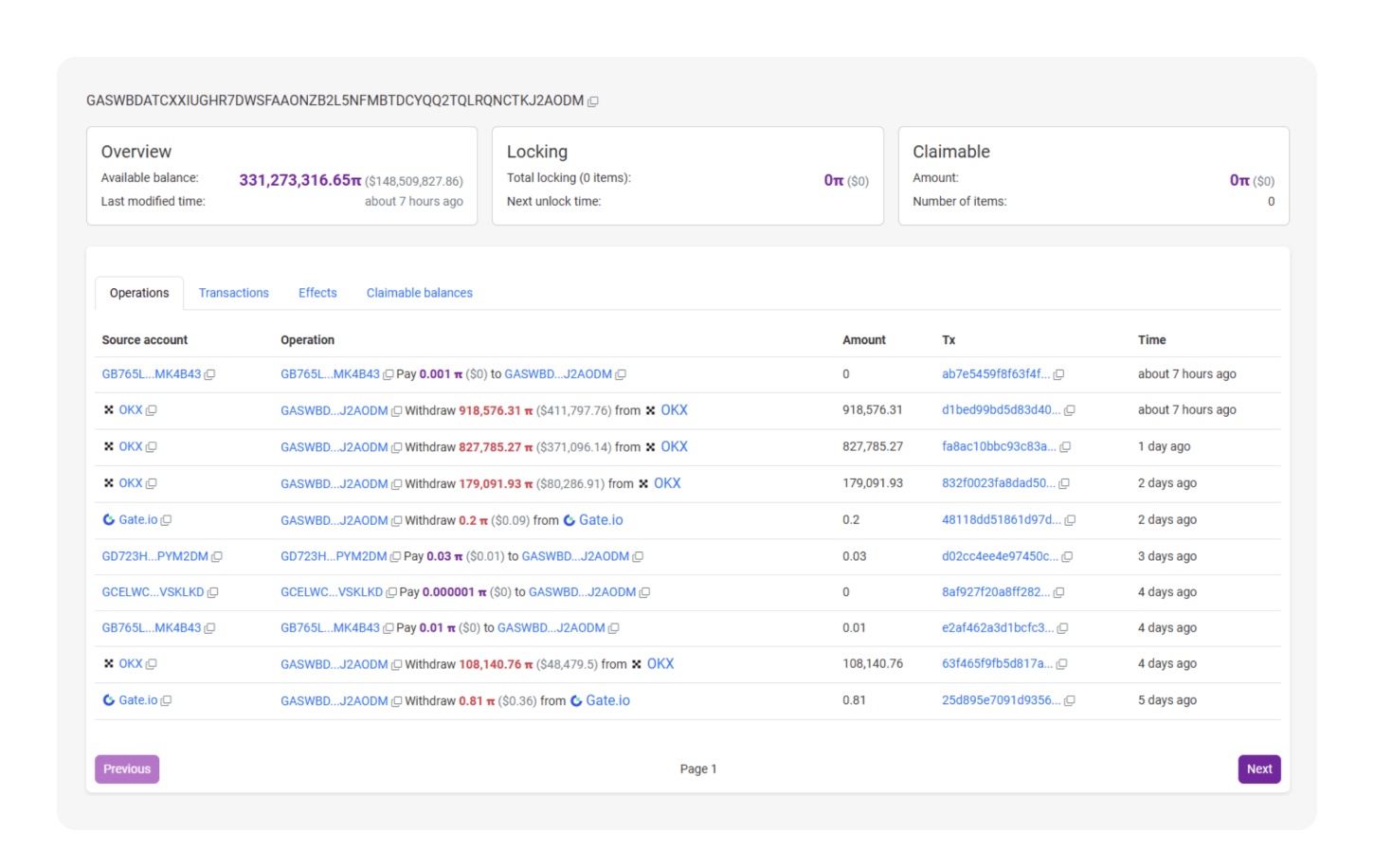This screenshot has height=868, width=1374.
Task: Copy the GD723H...PYM2DM source account
Action: click(217, 557)
